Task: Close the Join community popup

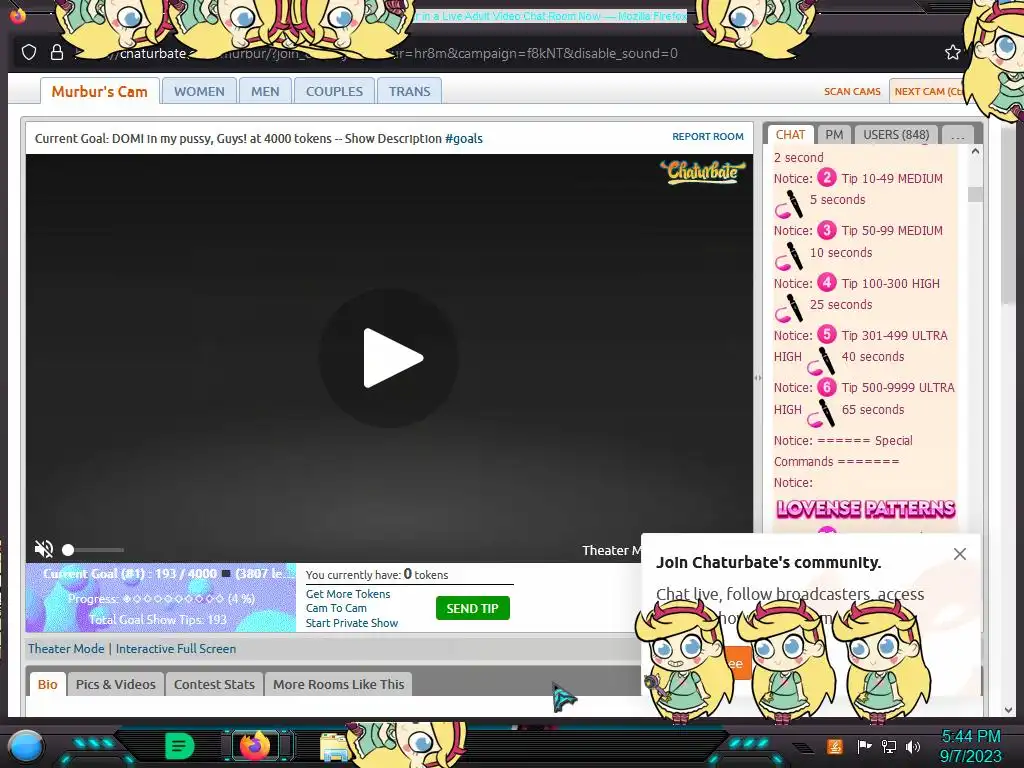Action: 959,554
